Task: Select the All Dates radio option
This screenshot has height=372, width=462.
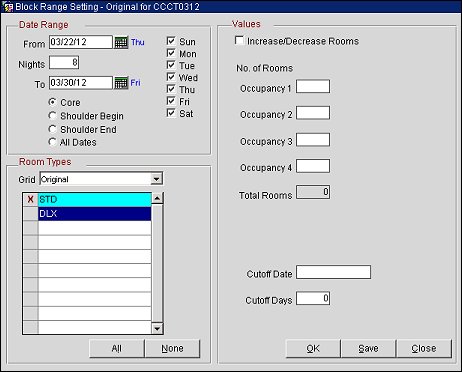Action: (x=52, y=142)
